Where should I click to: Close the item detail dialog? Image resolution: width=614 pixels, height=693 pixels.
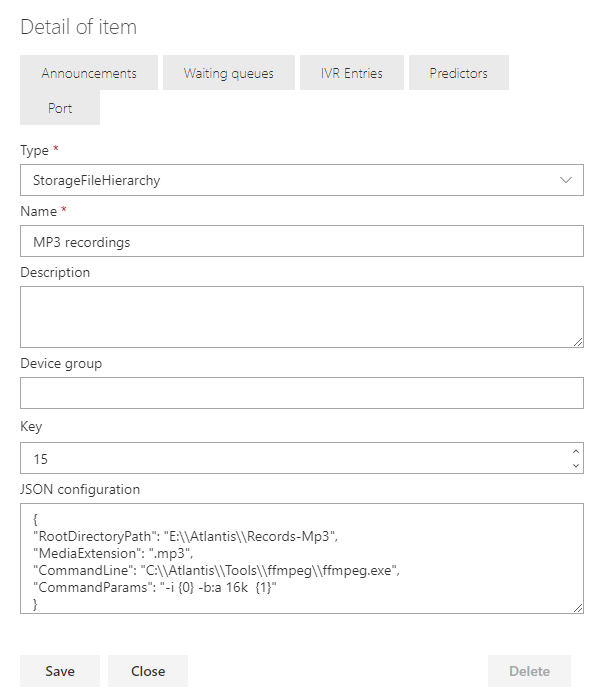point(148,671)
